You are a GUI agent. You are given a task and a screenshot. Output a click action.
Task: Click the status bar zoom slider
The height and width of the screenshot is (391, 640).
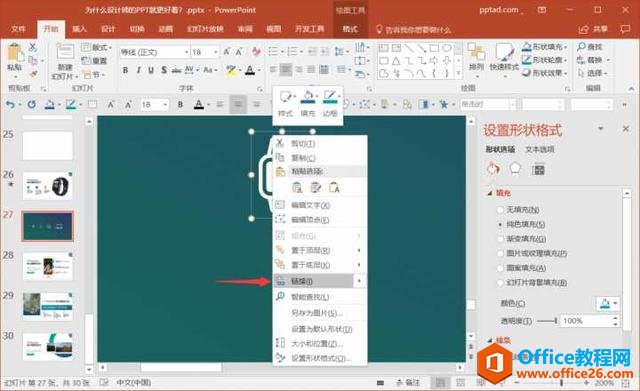pyautogui.click(x=551, y=383)
